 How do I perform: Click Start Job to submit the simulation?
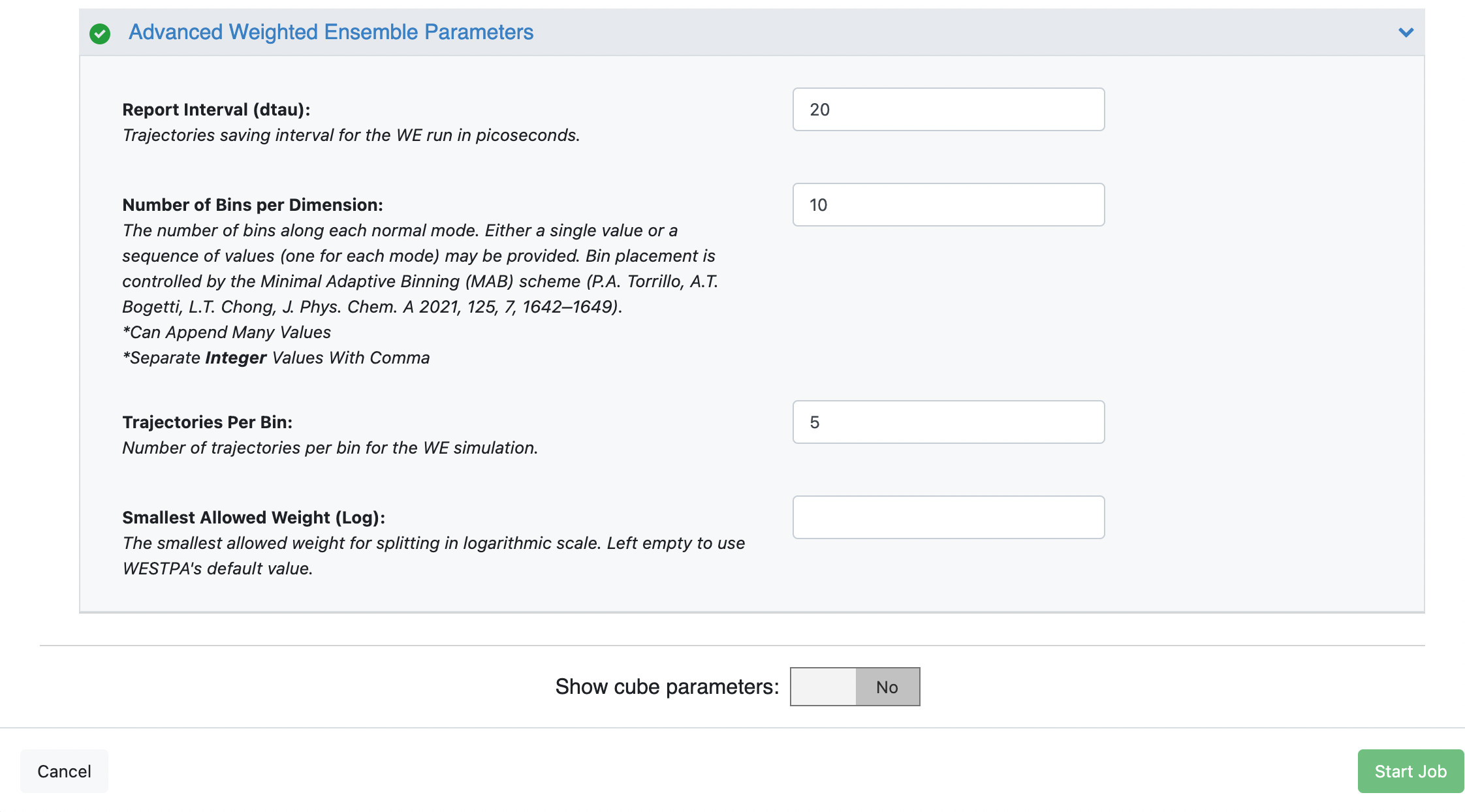tap(1410, 771)
